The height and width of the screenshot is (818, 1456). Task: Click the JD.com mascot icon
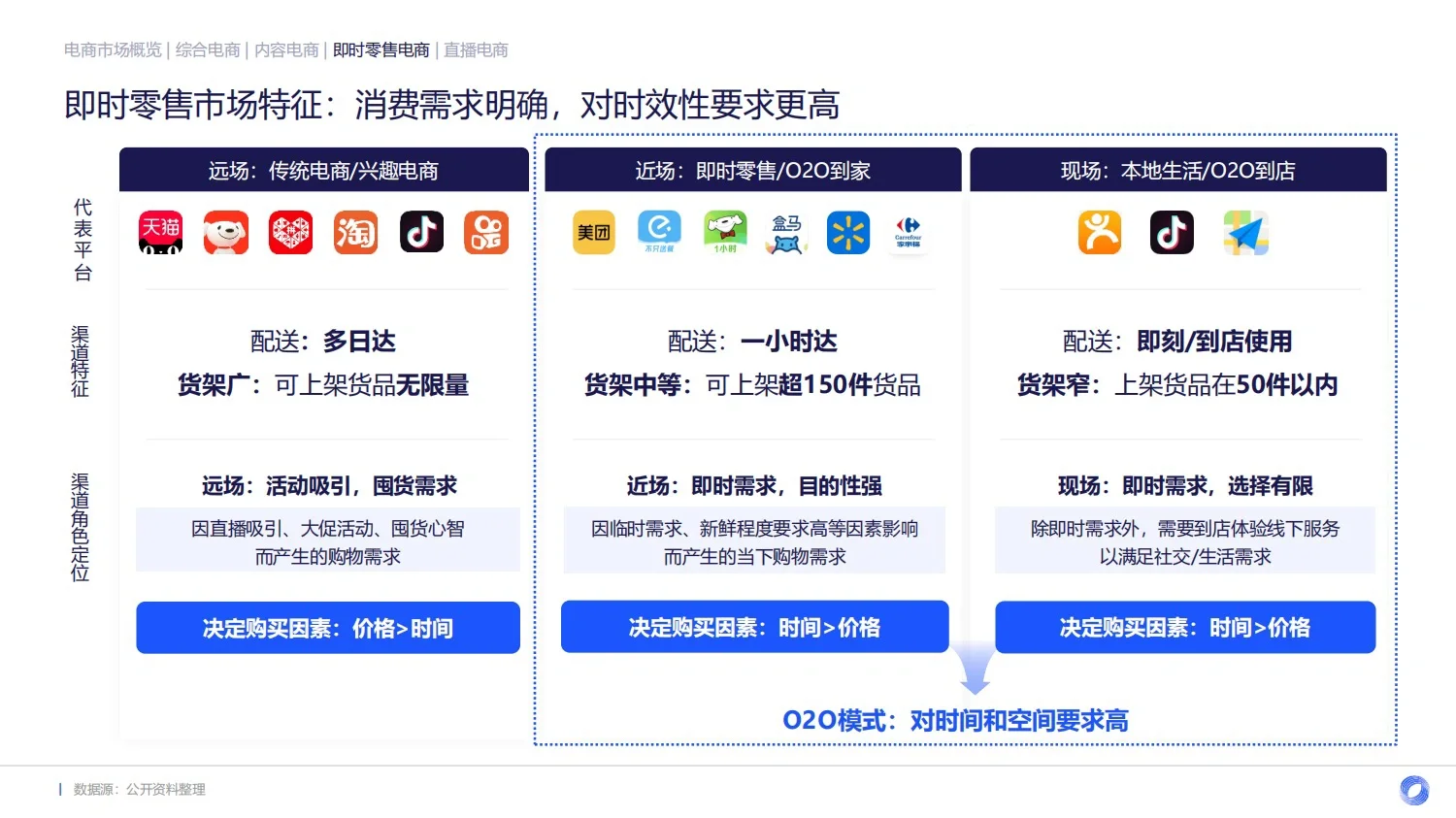point(225,233)
